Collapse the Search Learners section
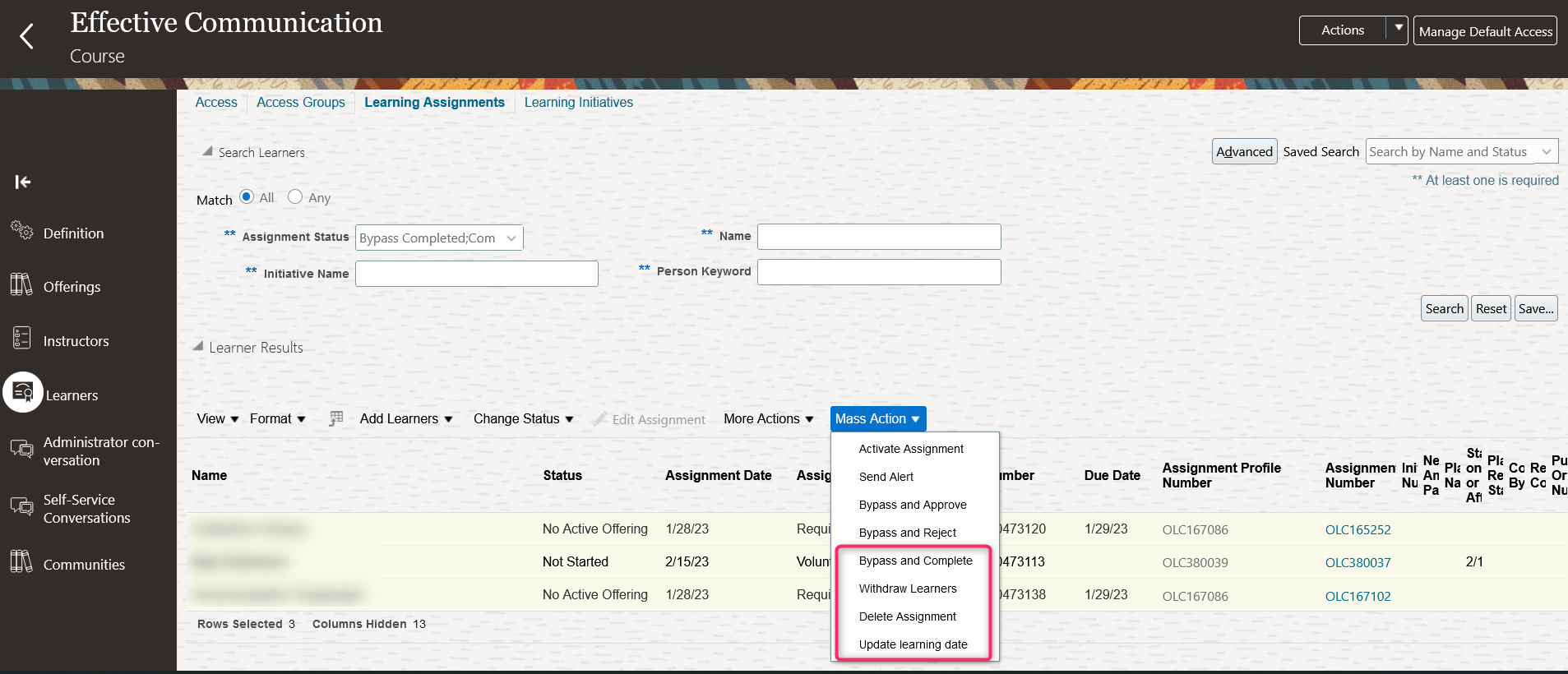The width and height of the screenshot is (1568, 674). coord(208,151)
